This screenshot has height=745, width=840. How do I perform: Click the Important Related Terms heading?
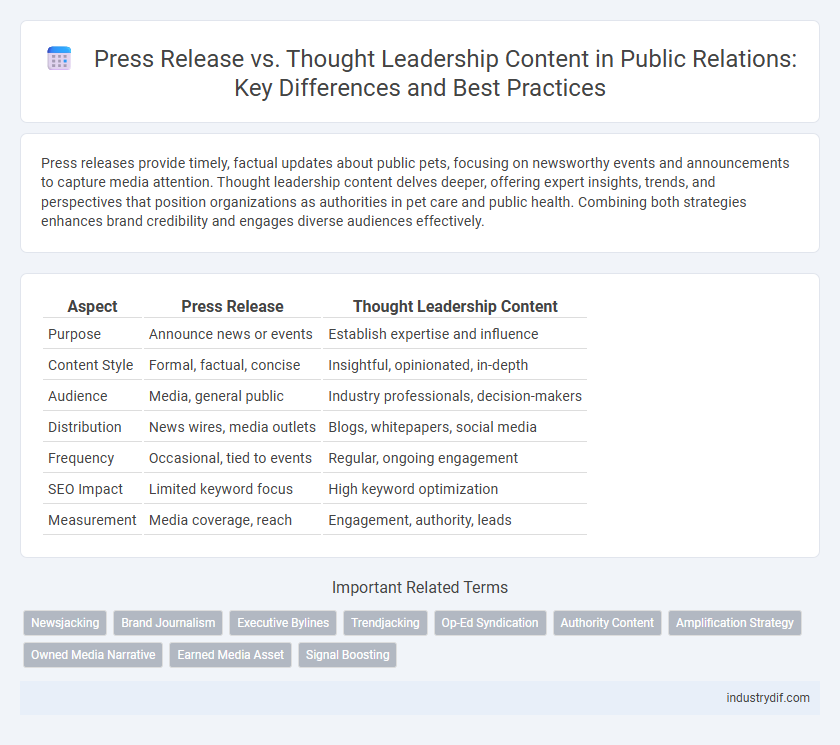(x=420, y=588)
